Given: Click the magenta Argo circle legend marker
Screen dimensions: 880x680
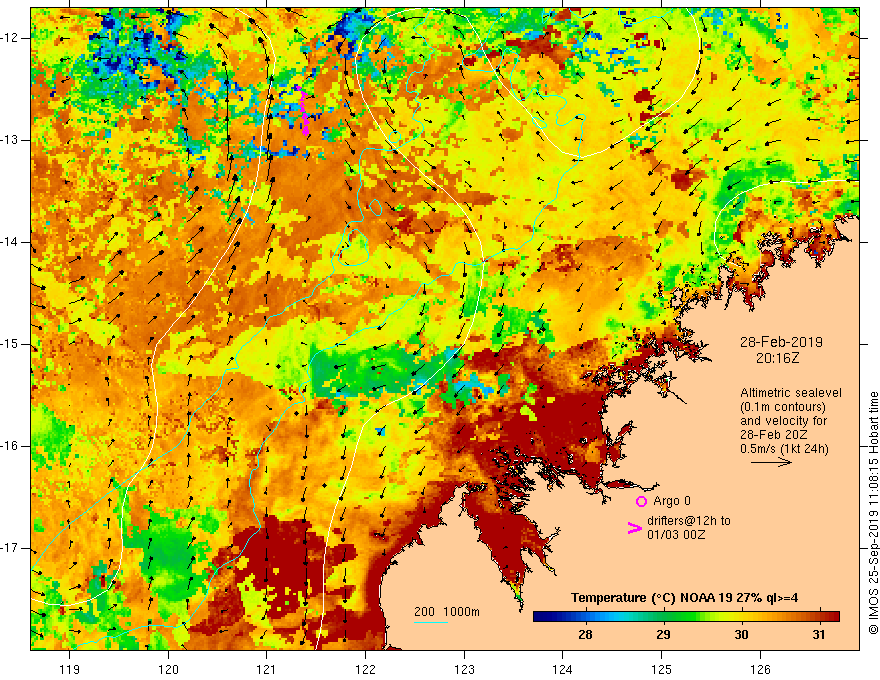Looking at the screenshot, I should pos(641,502).
